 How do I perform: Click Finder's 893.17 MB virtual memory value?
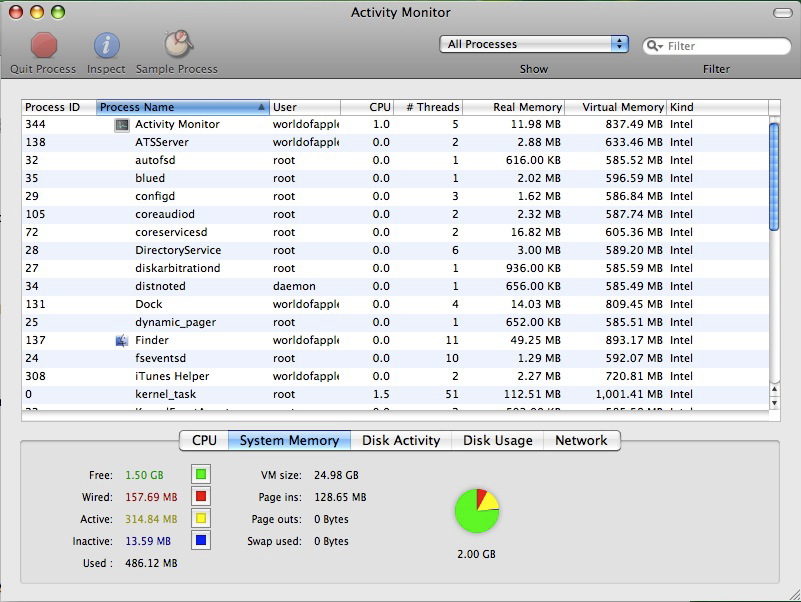(x=634, y=340)
